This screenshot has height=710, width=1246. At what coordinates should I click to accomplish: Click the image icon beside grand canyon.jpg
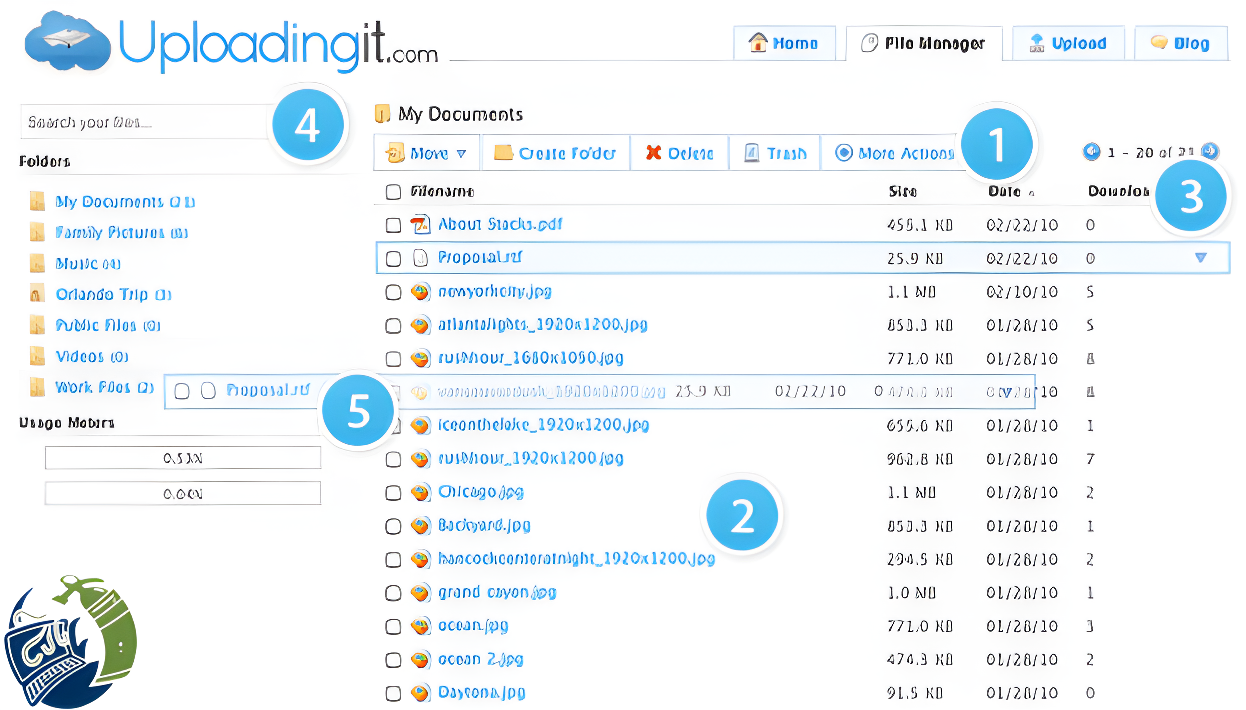pos(421,592)
